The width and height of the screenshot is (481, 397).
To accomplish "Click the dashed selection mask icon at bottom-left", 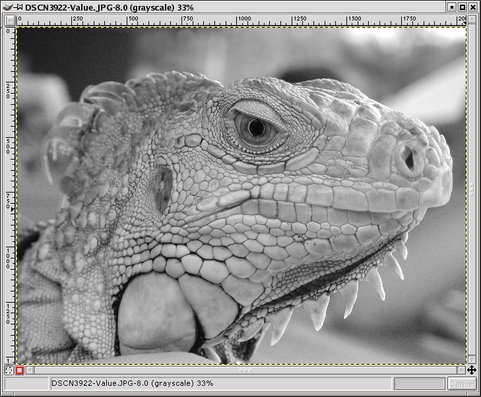I will coord(9,370).
